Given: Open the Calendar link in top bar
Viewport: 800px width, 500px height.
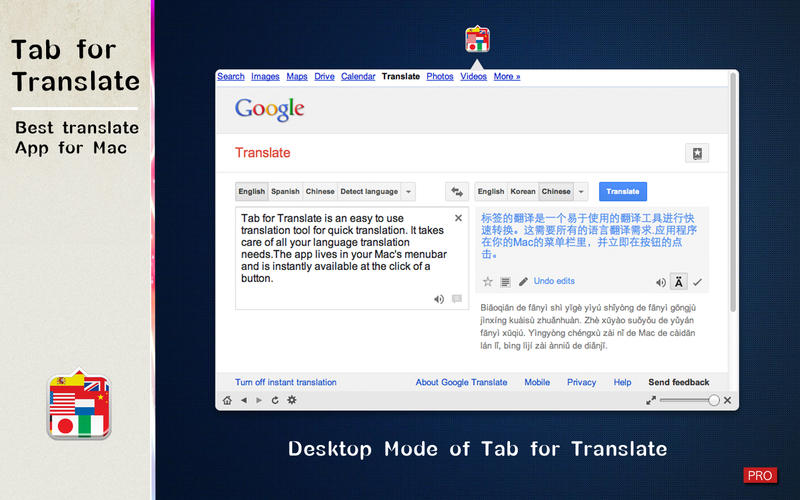Looking at the screenshot, I should click(358, 77).
